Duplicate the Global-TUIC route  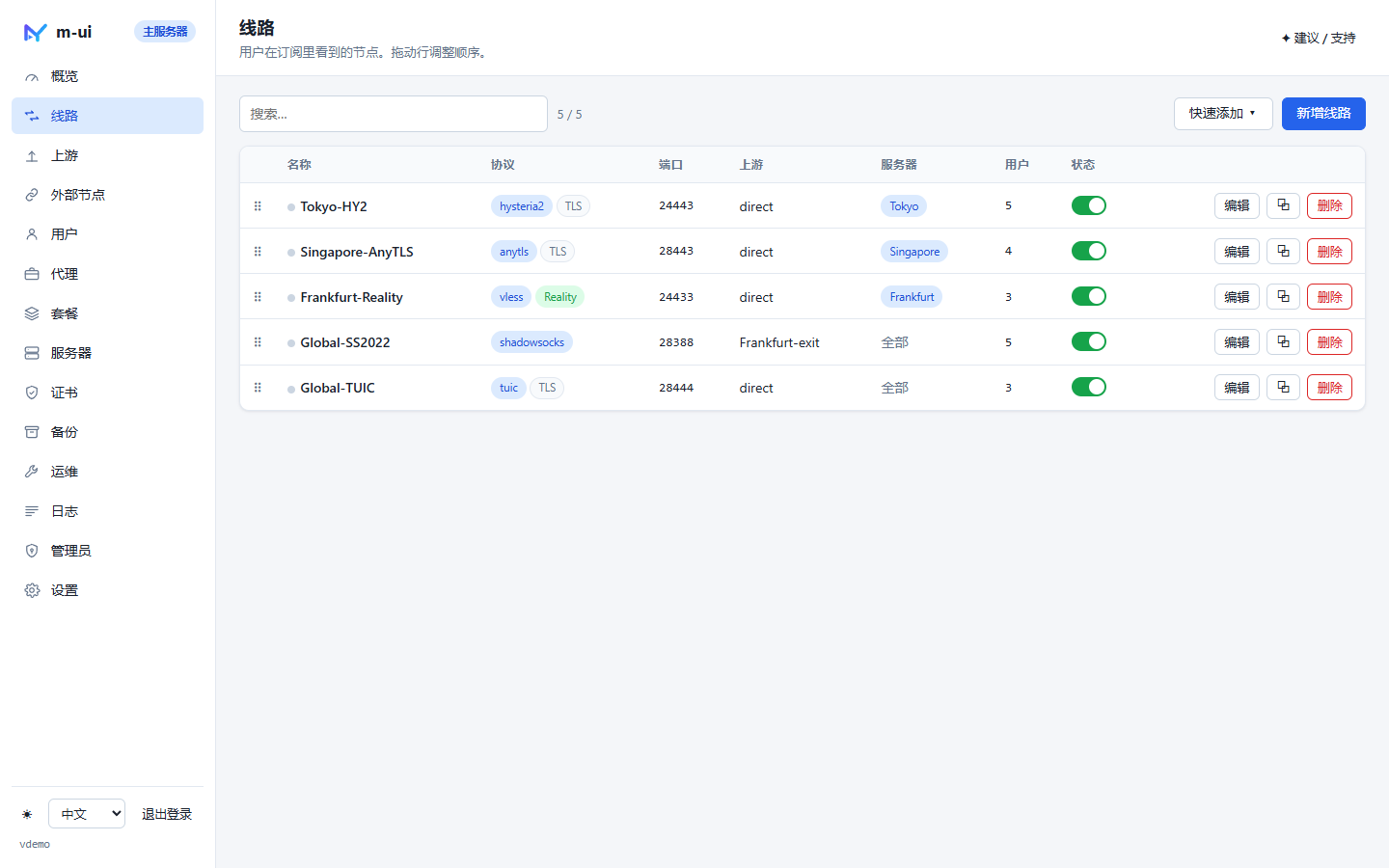1283,387
